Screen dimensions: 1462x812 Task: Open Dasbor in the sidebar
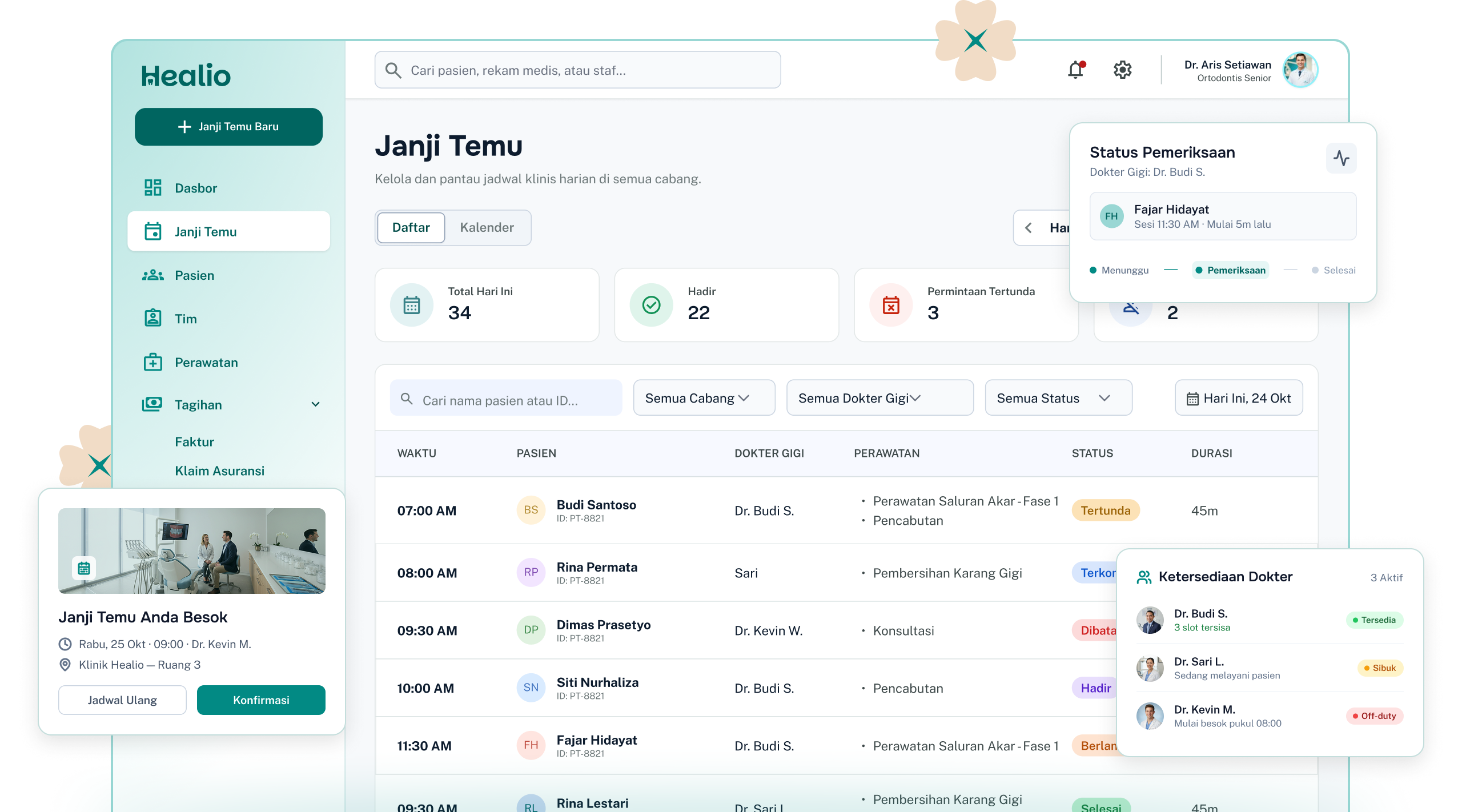[228, 188]
